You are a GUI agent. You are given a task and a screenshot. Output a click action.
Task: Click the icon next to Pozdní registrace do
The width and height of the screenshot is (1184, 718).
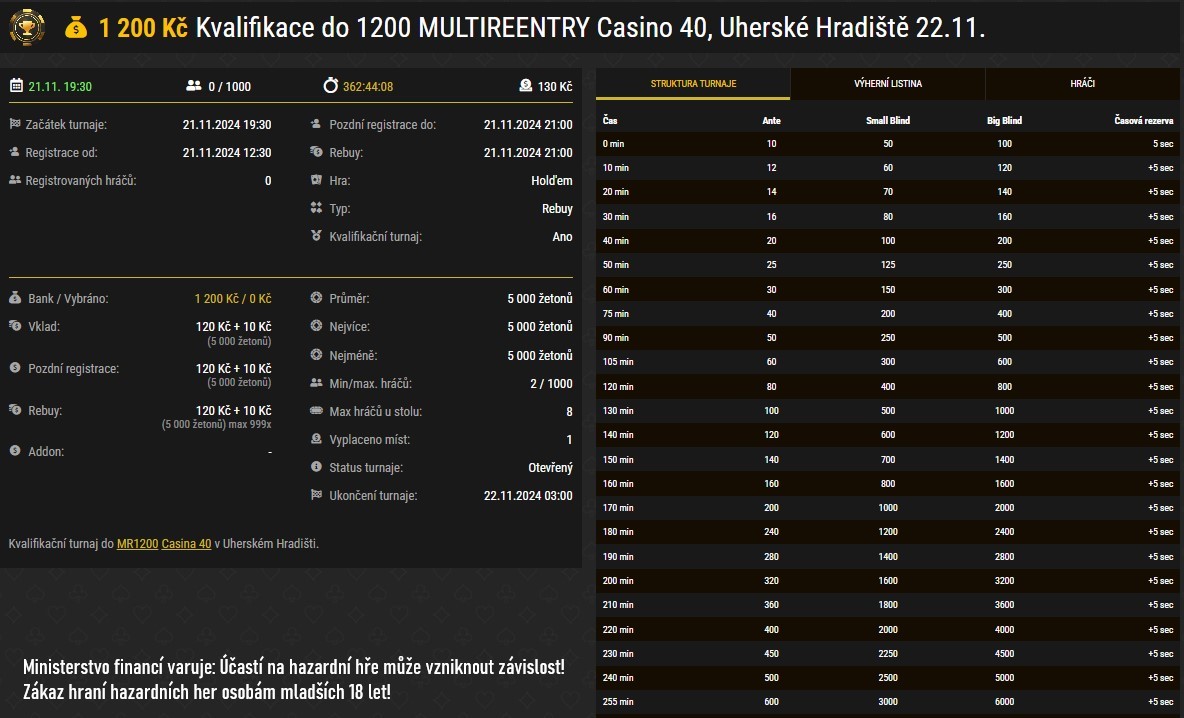(316, 124)
